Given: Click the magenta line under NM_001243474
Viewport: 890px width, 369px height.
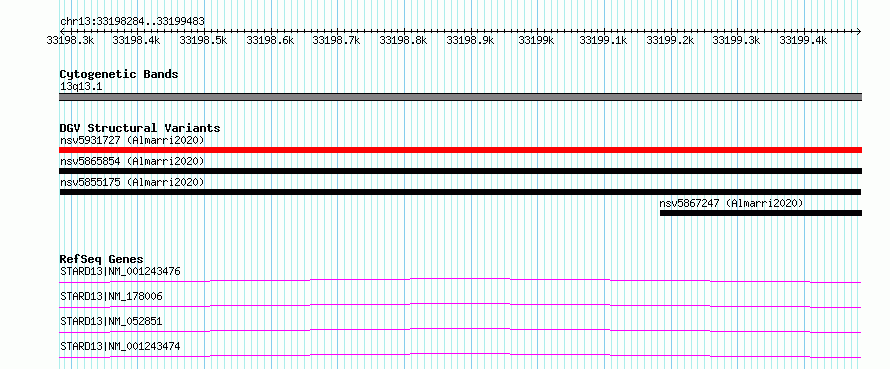Looking at the screenshot, I should click(x=460, y=355).
